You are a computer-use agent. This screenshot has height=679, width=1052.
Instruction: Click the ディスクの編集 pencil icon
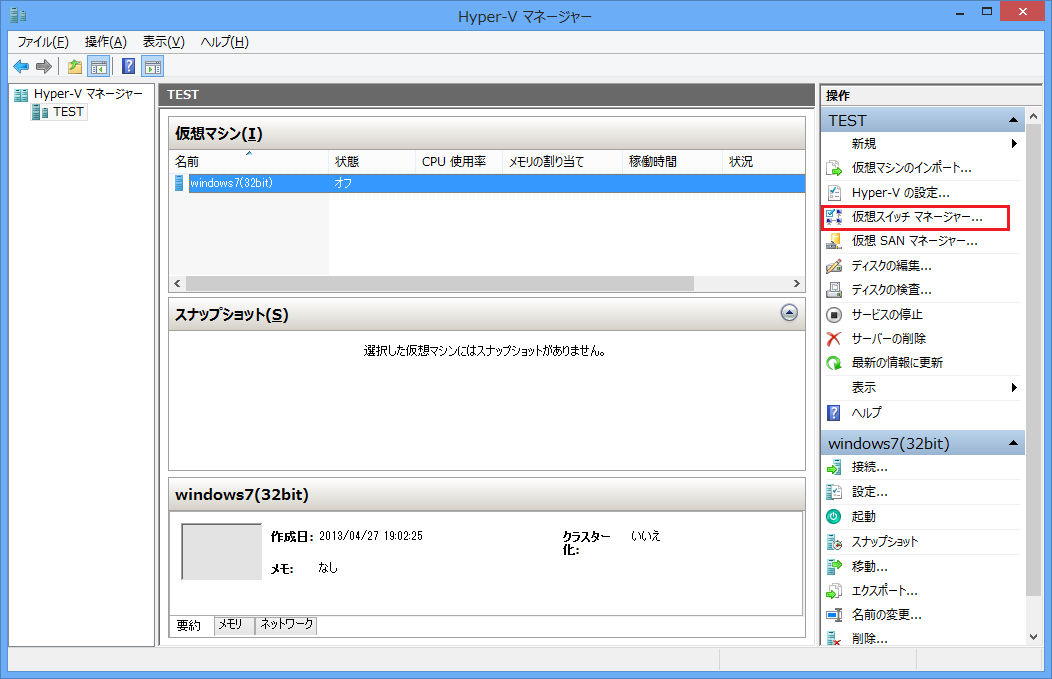click(834, 266)
